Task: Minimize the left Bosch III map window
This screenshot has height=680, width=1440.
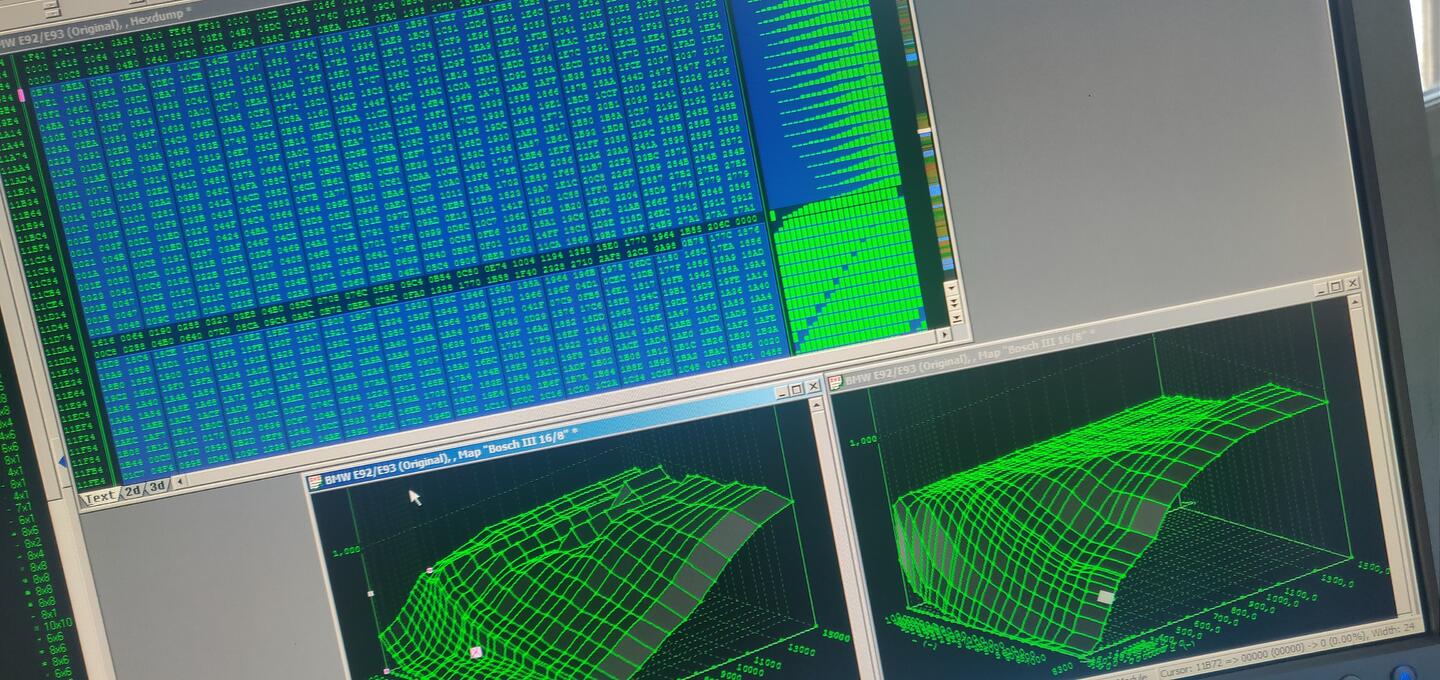Action: pos(782,391)
